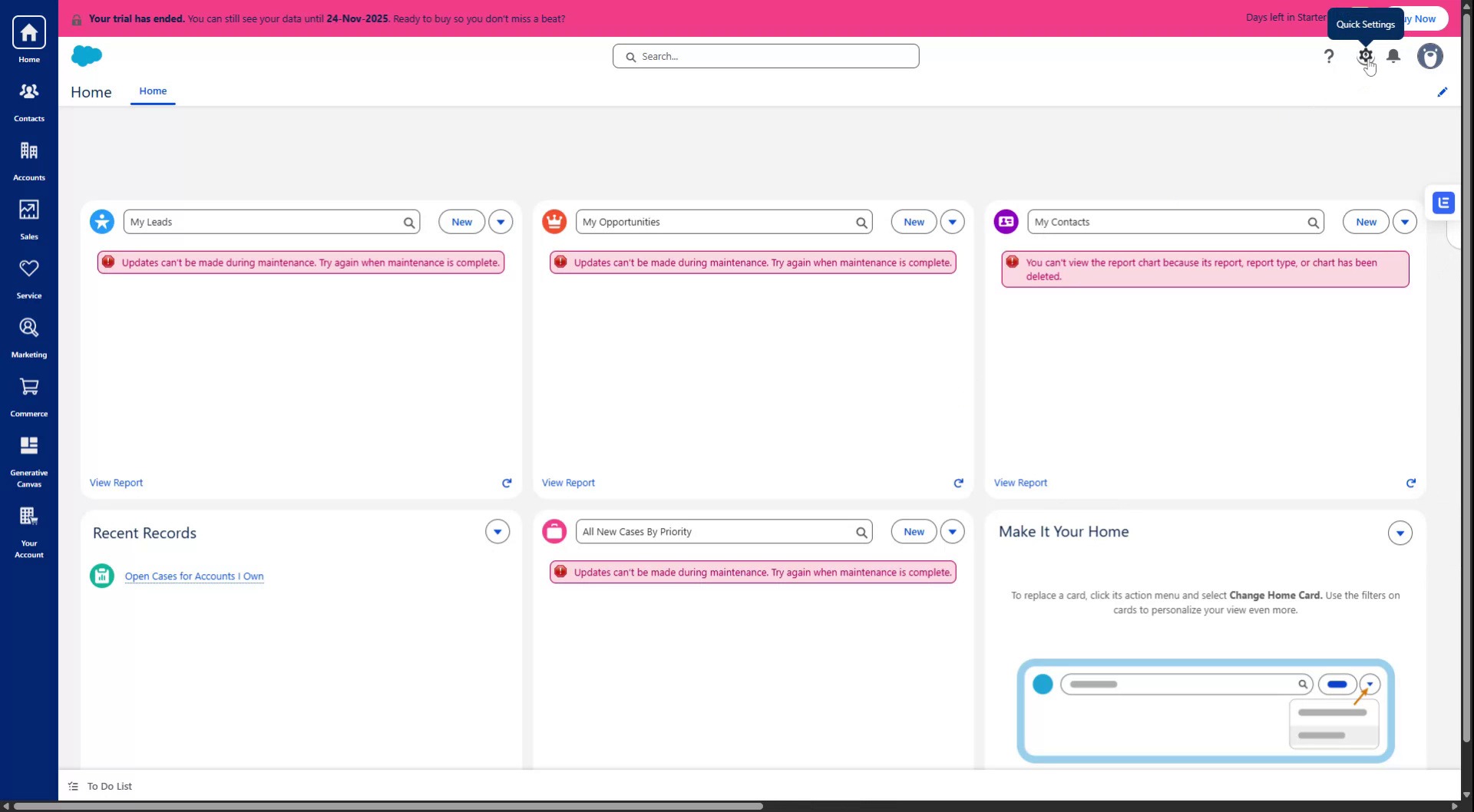Refresh the My Leads report card
The width and height of the screenshot is (1474, 812).
pyautogui.click(x=507, y=483)
